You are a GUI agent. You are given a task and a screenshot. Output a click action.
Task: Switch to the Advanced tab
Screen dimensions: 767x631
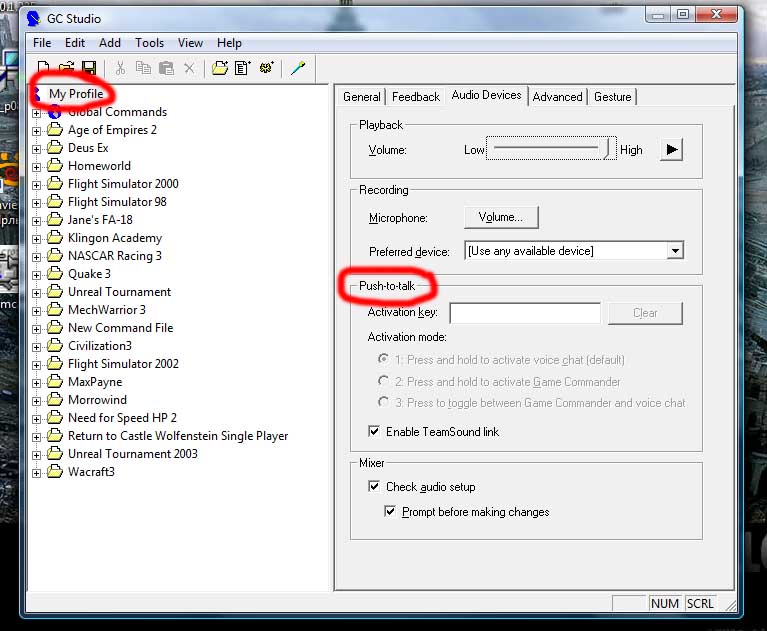pyautogui.click(x=557, y=97)
